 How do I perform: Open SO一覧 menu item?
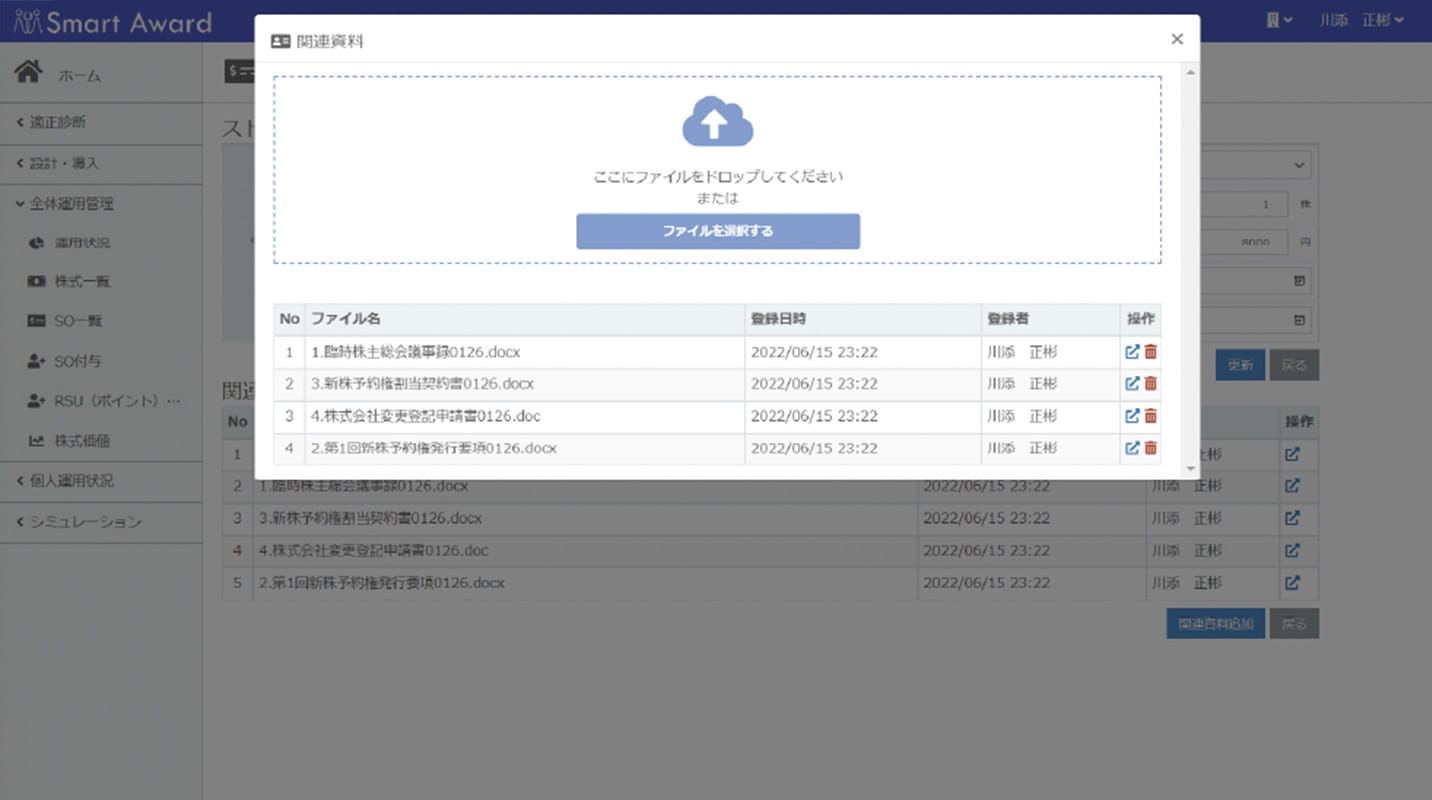(78, 321)
